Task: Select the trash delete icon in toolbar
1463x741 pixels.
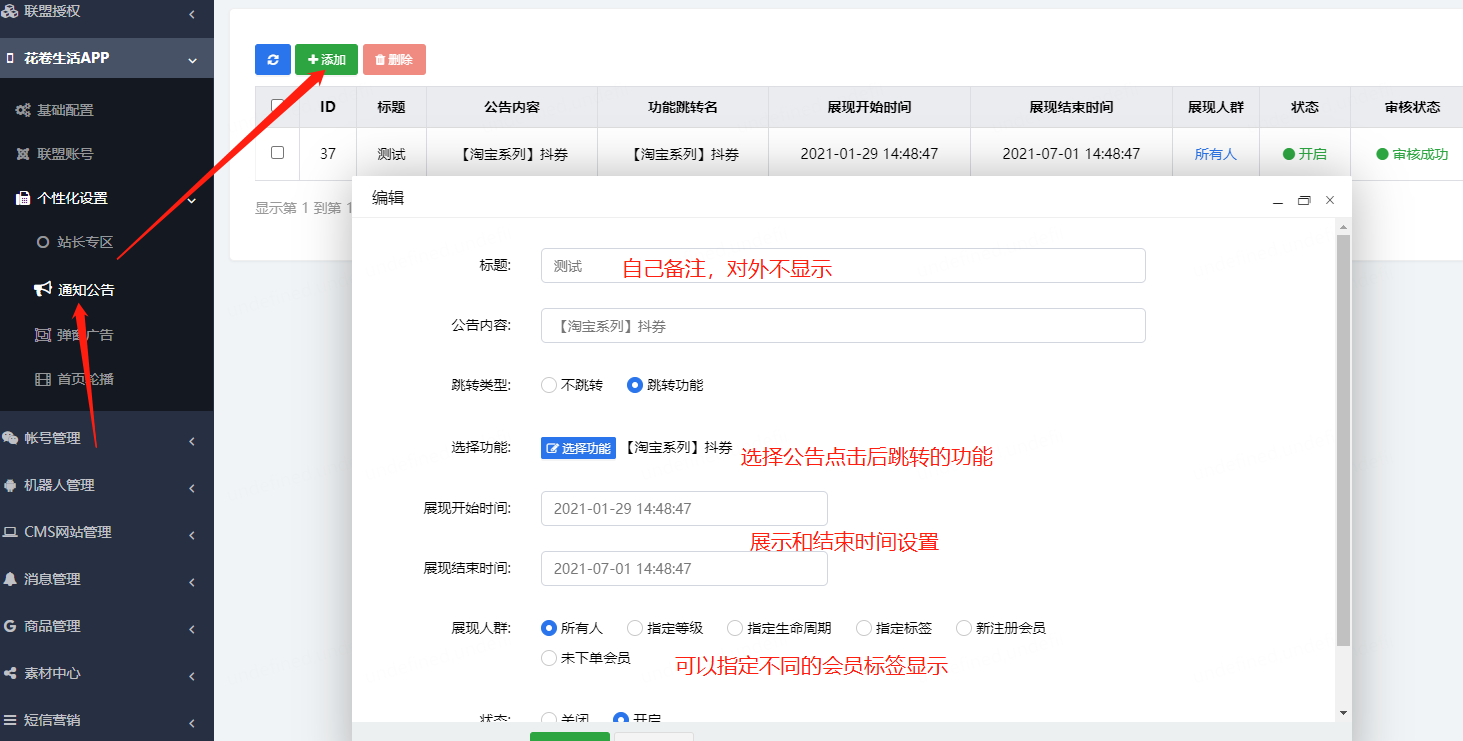Action: click(394, 59)
